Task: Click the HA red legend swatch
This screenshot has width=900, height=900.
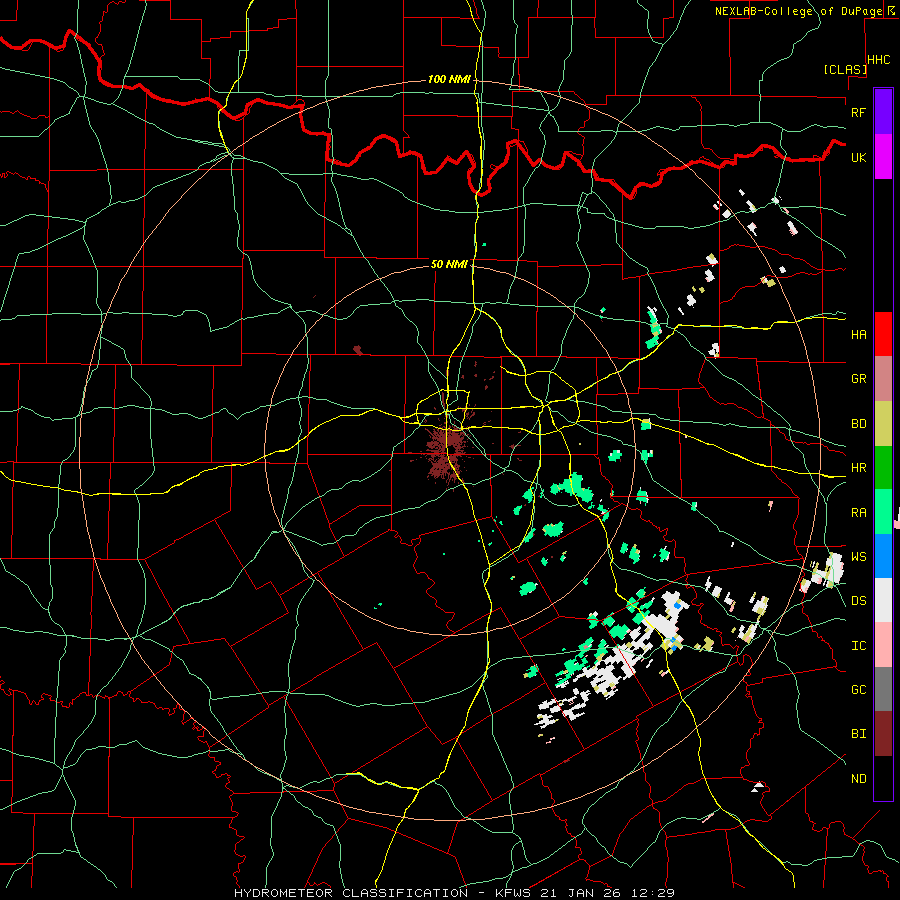Action: pos(883,334)
